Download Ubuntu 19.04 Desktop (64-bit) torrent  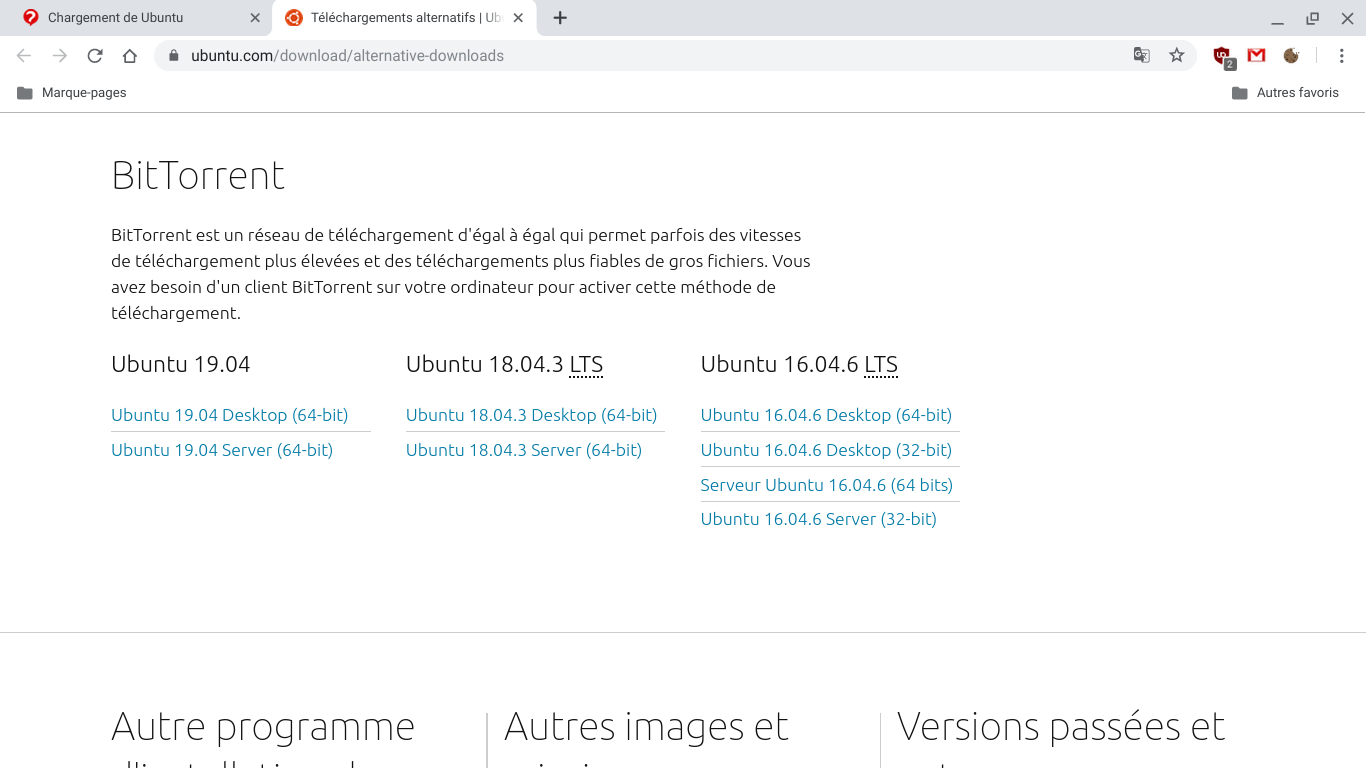click(x=230, y=415)
